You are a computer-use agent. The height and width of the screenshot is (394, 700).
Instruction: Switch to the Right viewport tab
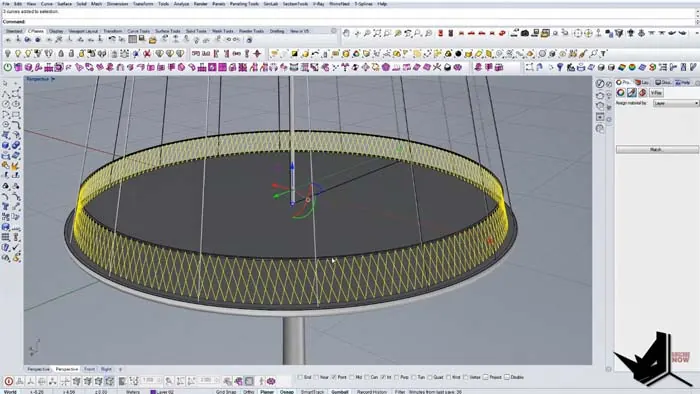coord(106,369)
